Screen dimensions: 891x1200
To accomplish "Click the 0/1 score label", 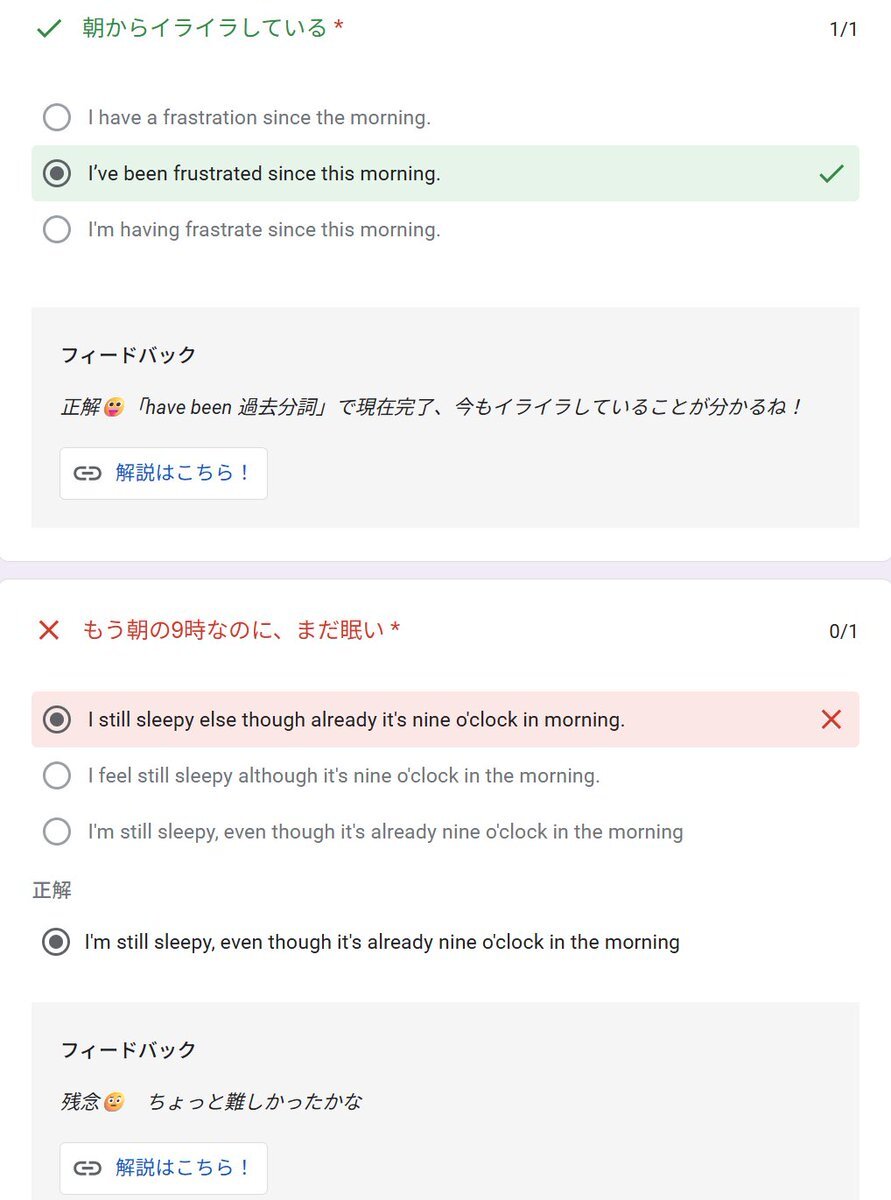I will tap(843, 631).
